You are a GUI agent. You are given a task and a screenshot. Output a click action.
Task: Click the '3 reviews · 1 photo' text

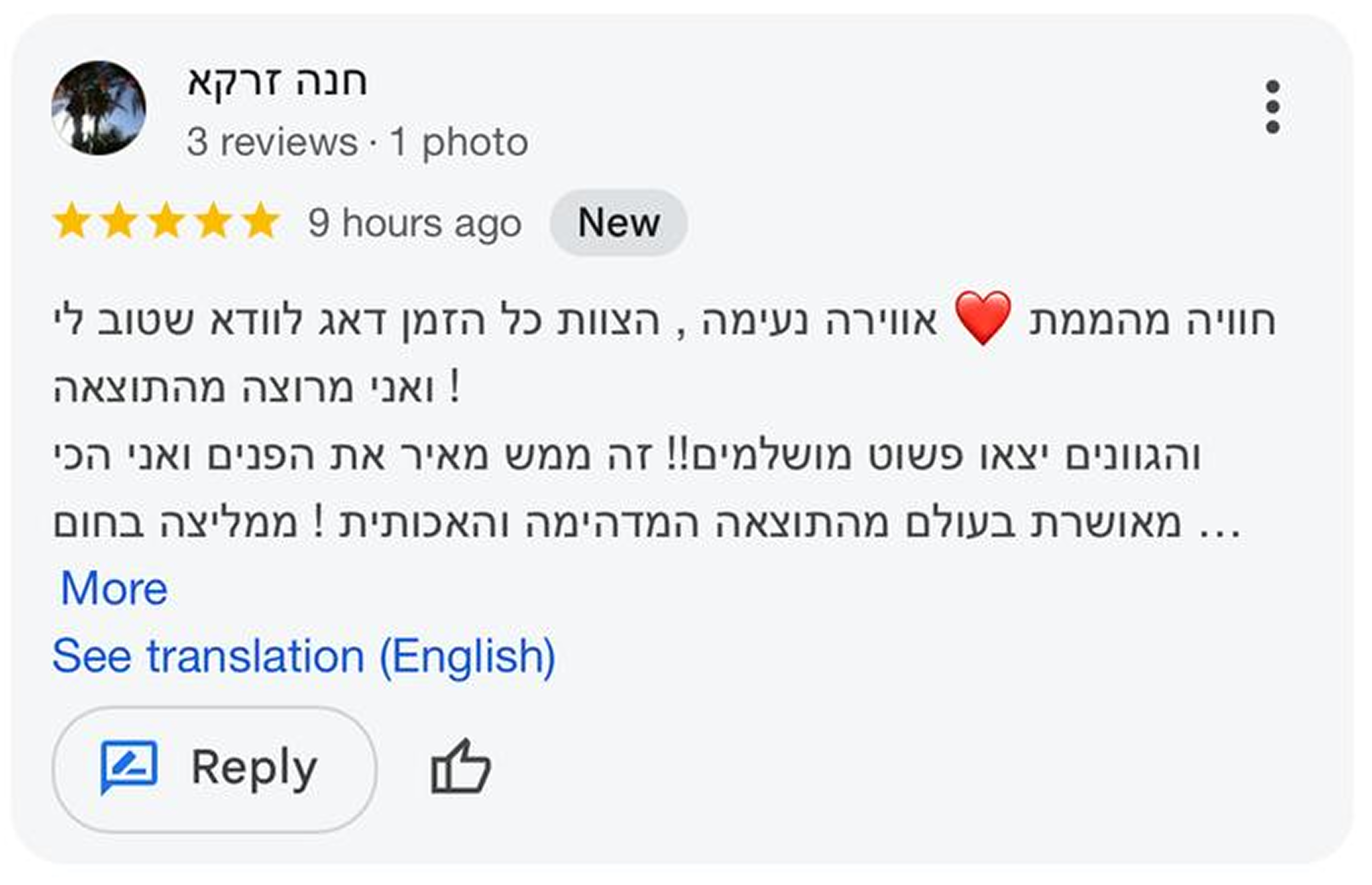(x=357, y=142)
